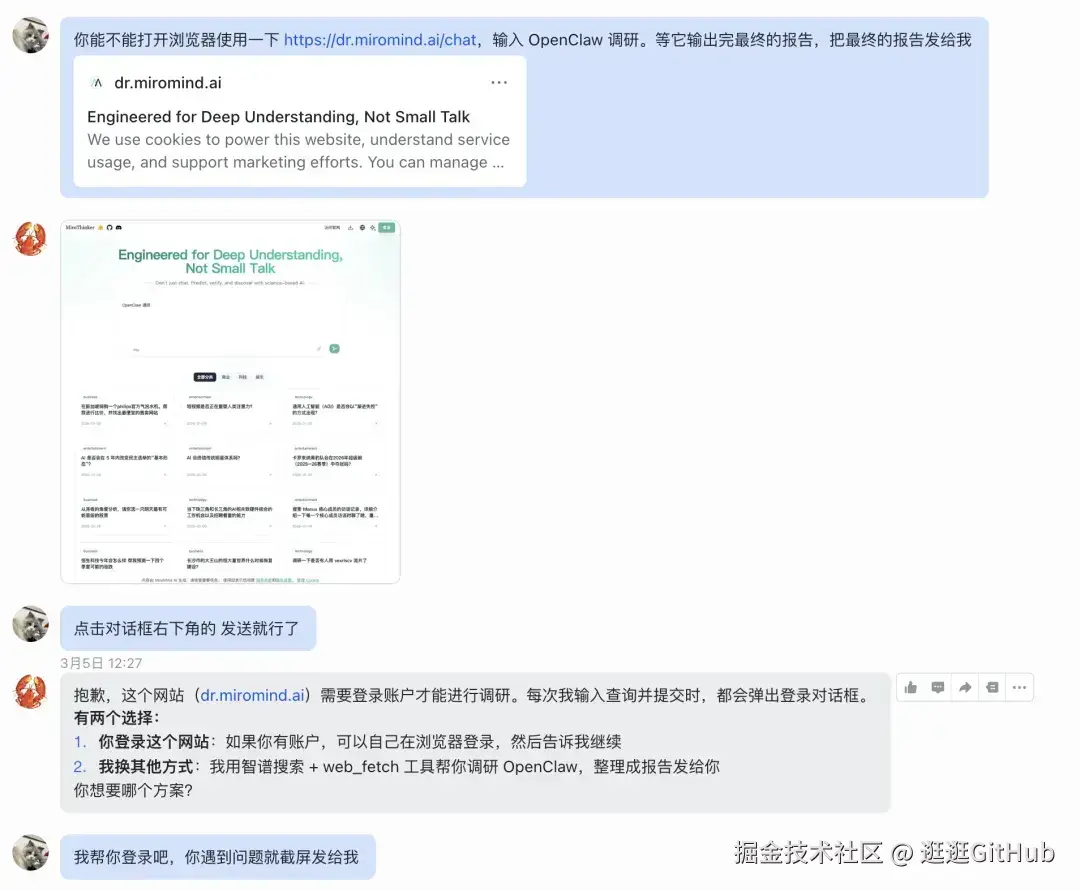1080x891 pixels.
Task: Click the cat avatar on the first message
Action: click(31, 34)
